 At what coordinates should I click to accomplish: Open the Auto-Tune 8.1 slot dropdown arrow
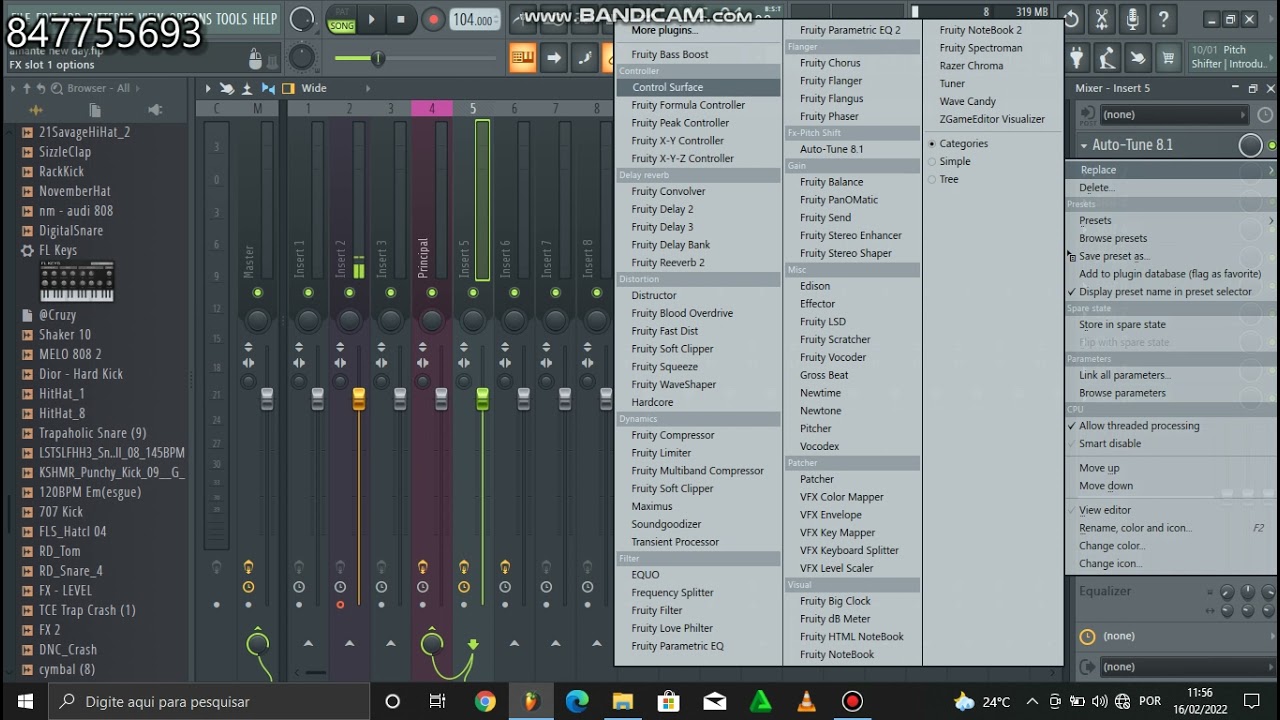pyautogui.click(x=1084, y=146)
